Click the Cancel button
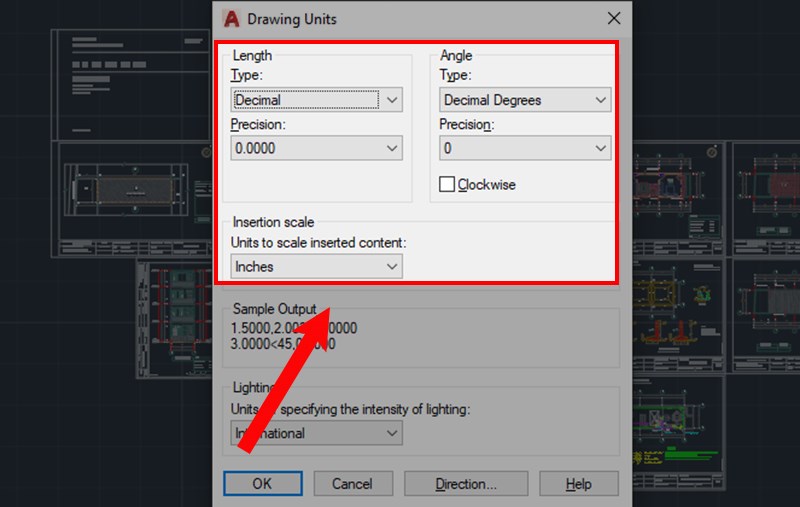 (x=353, y=483)
